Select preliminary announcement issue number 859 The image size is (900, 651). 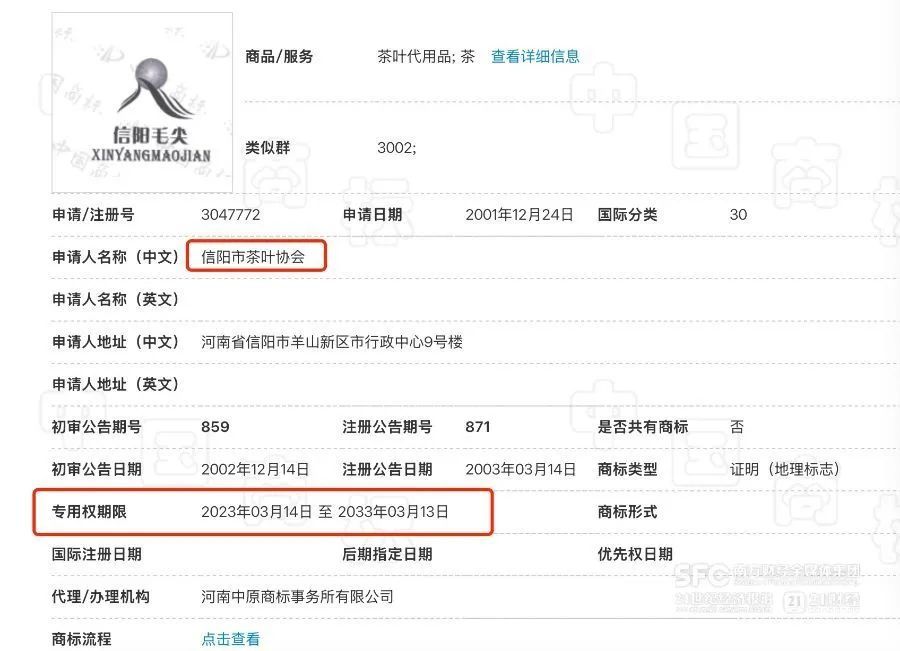click(x=215, y=427)
